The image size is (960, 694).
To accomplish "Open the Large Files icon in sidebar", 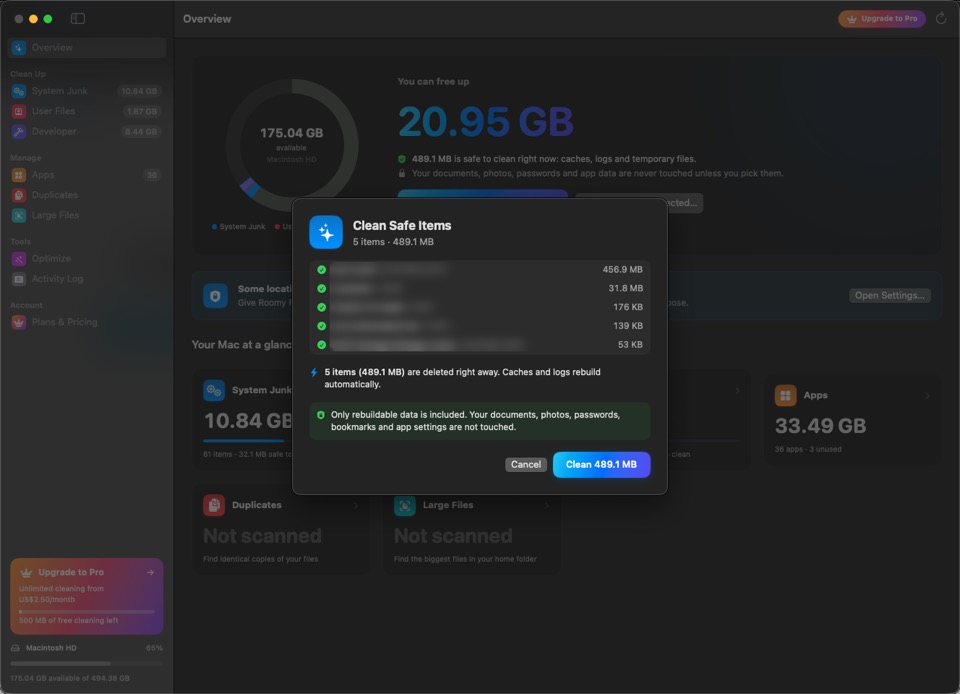I will tap(19, 215).
